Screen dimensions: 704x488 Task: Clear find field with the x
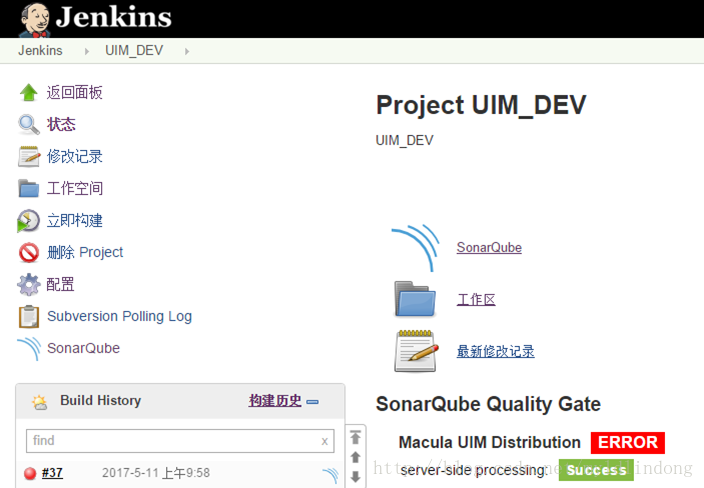click(325, 441)
